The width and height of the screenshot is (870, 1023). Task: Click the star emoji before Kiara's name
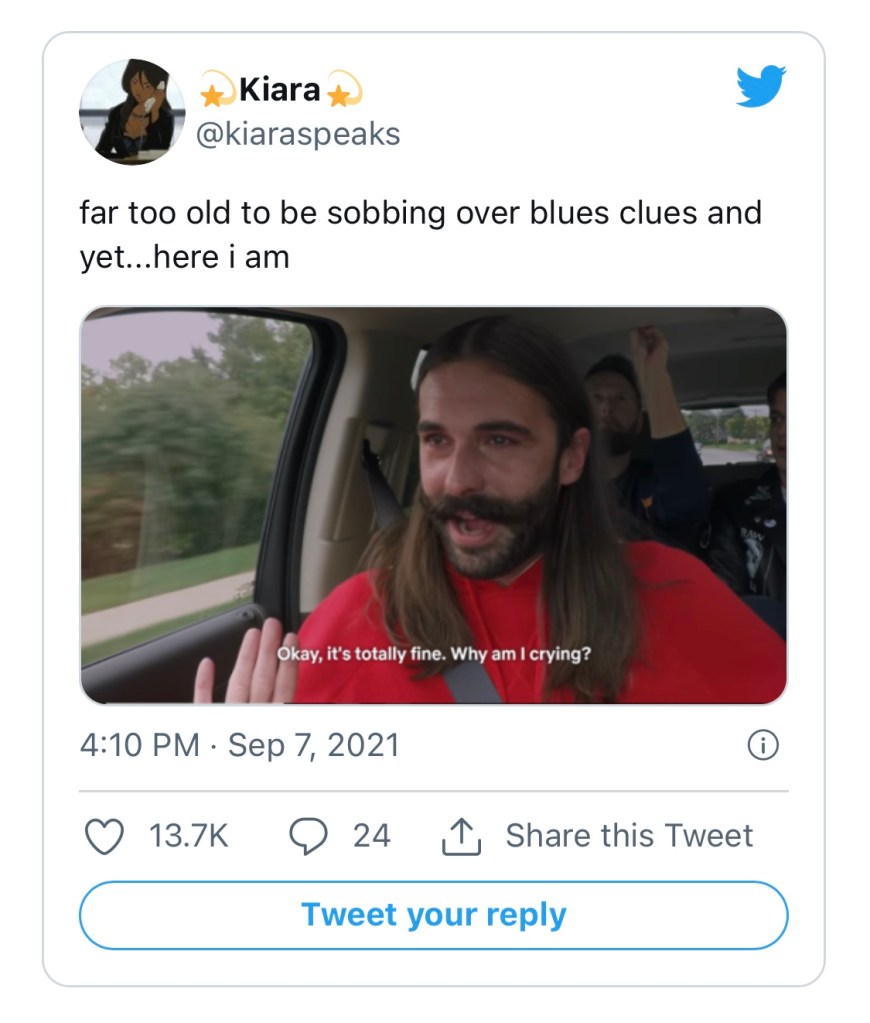[x=214, y=93]
